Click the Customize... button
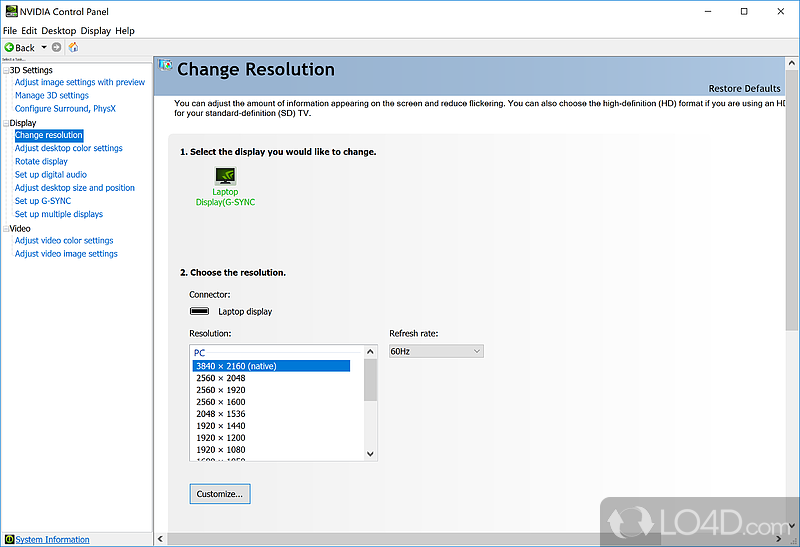The image size is (800, 547). (x=219, y=493)
